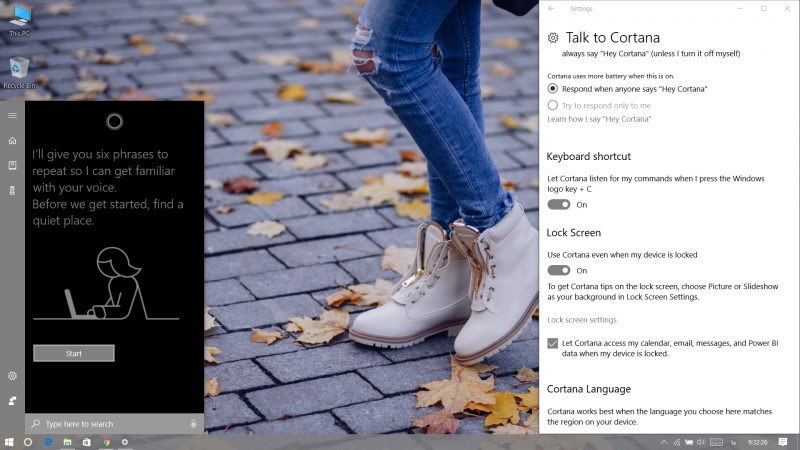Click the Cortana uses more battery note

pos(611,76)
